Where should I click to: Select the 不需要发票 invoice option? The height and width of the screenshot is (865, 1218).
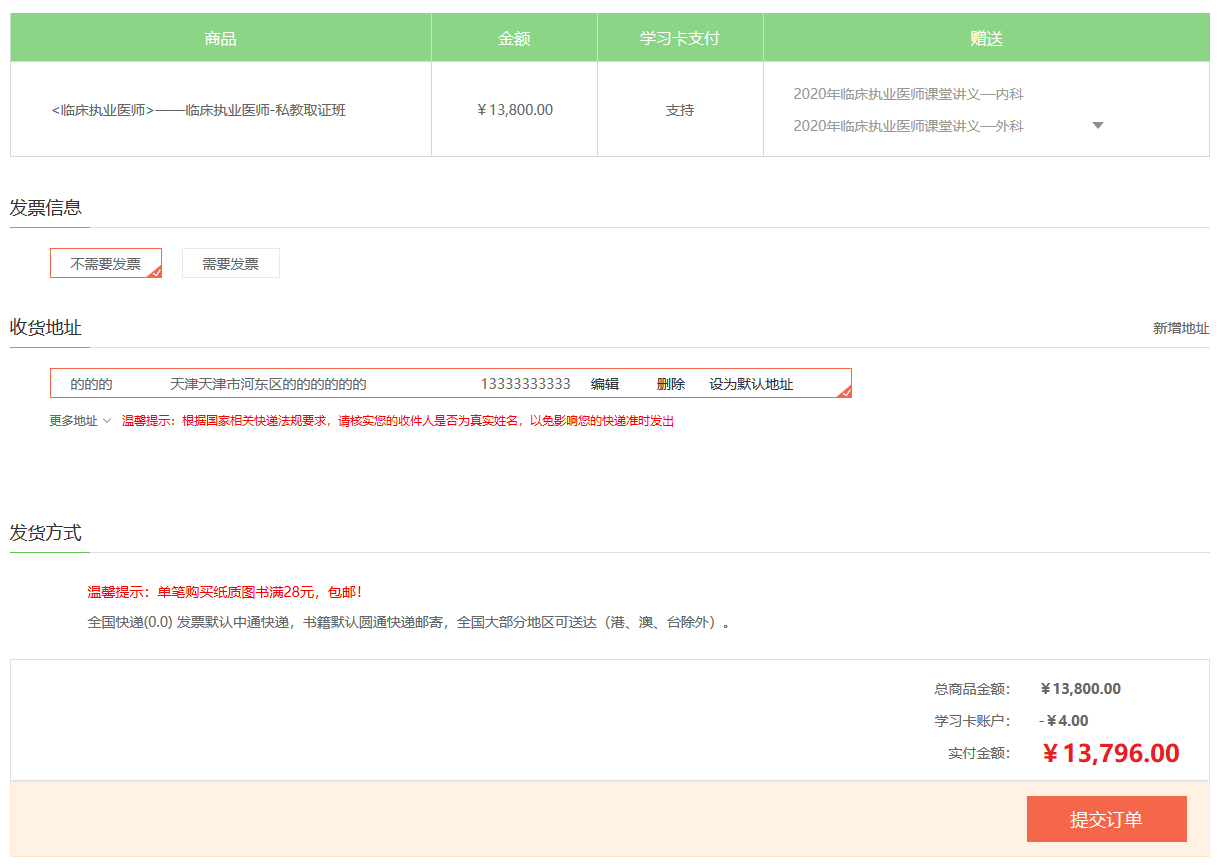[105, 264]
